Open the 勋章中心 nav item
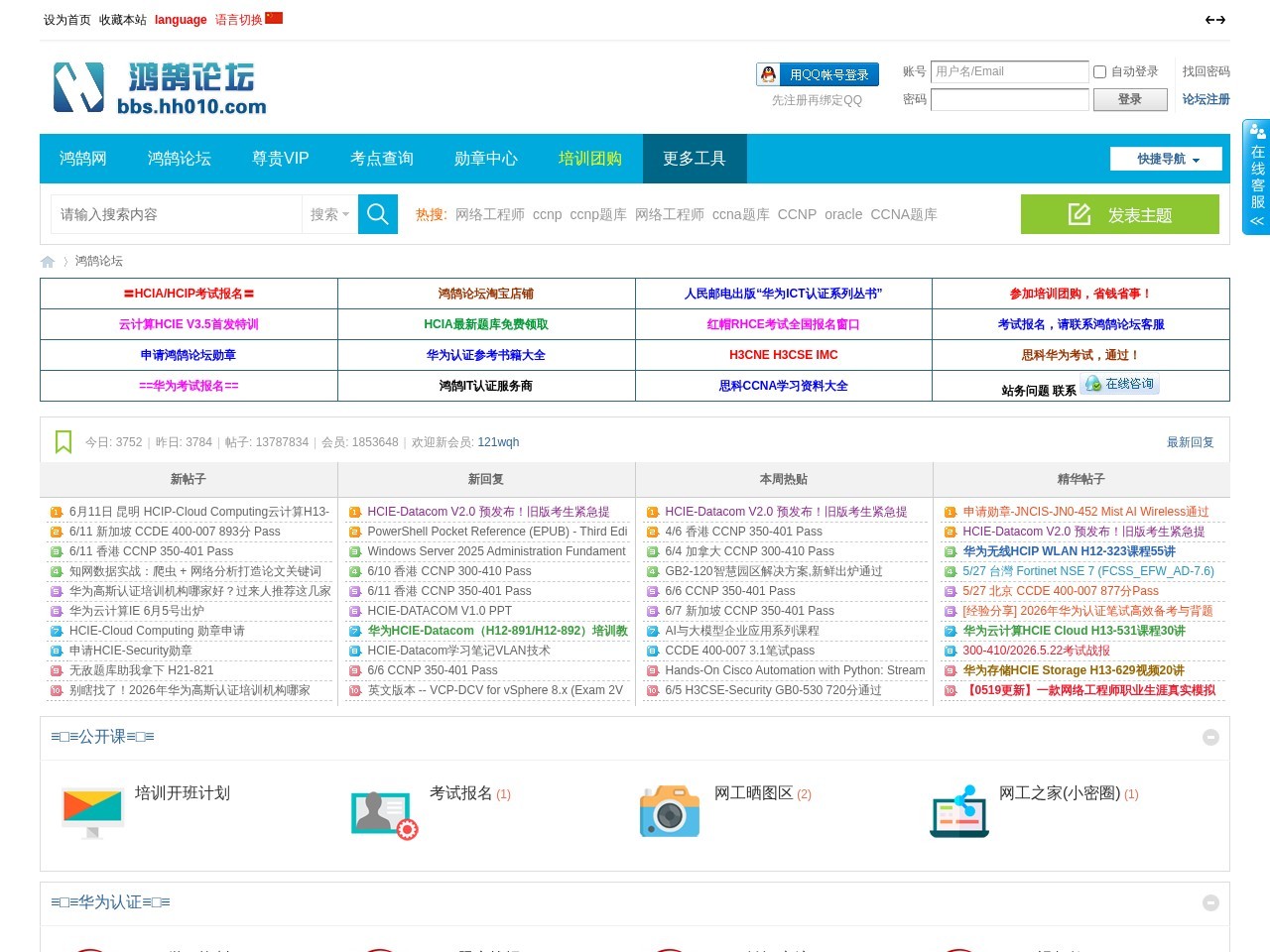The height and width of the screenshot is (952, 1270). tap(486, 159)
